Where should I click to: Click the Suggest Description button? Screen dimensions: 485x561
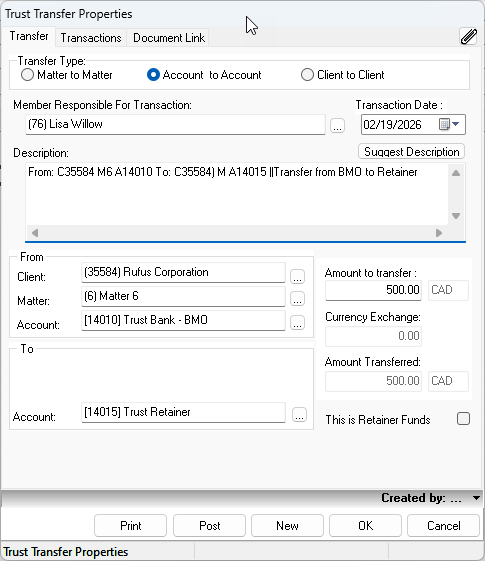point(411,152)
